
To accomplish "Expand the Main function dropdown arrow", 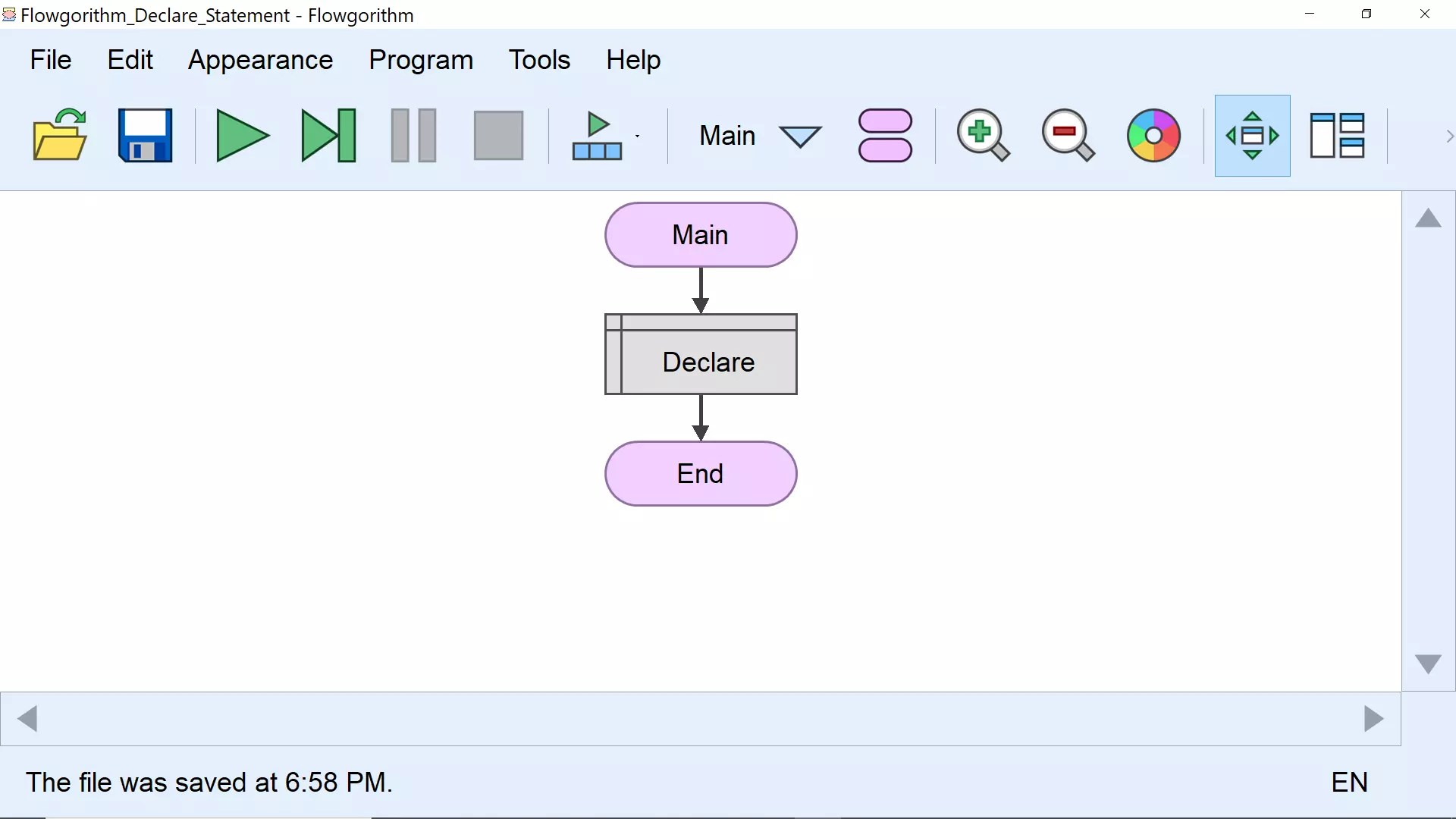I will pyautogui.click(x=800, y=136).
